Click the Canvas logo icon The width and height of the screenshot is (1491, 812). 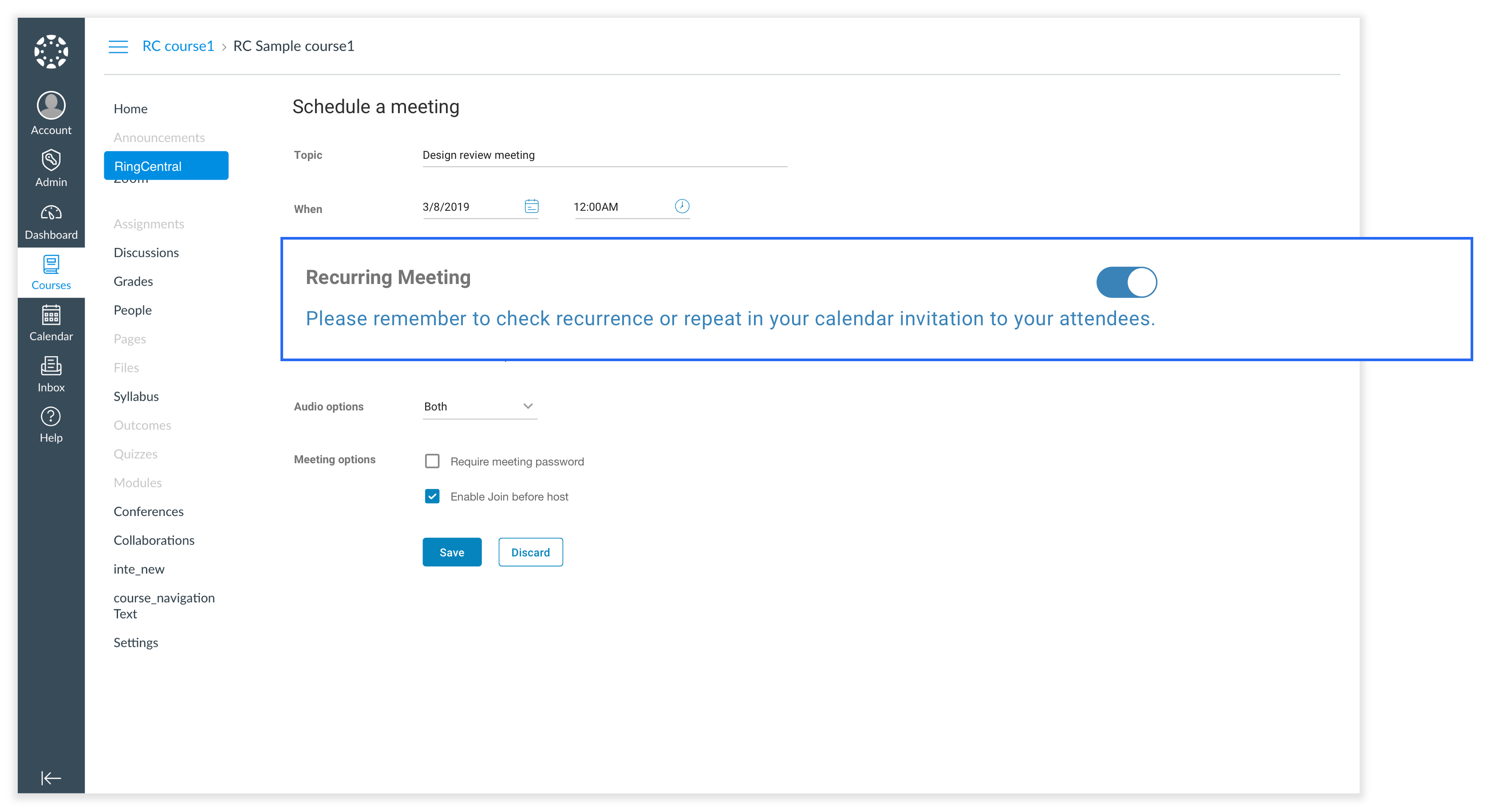51,51
